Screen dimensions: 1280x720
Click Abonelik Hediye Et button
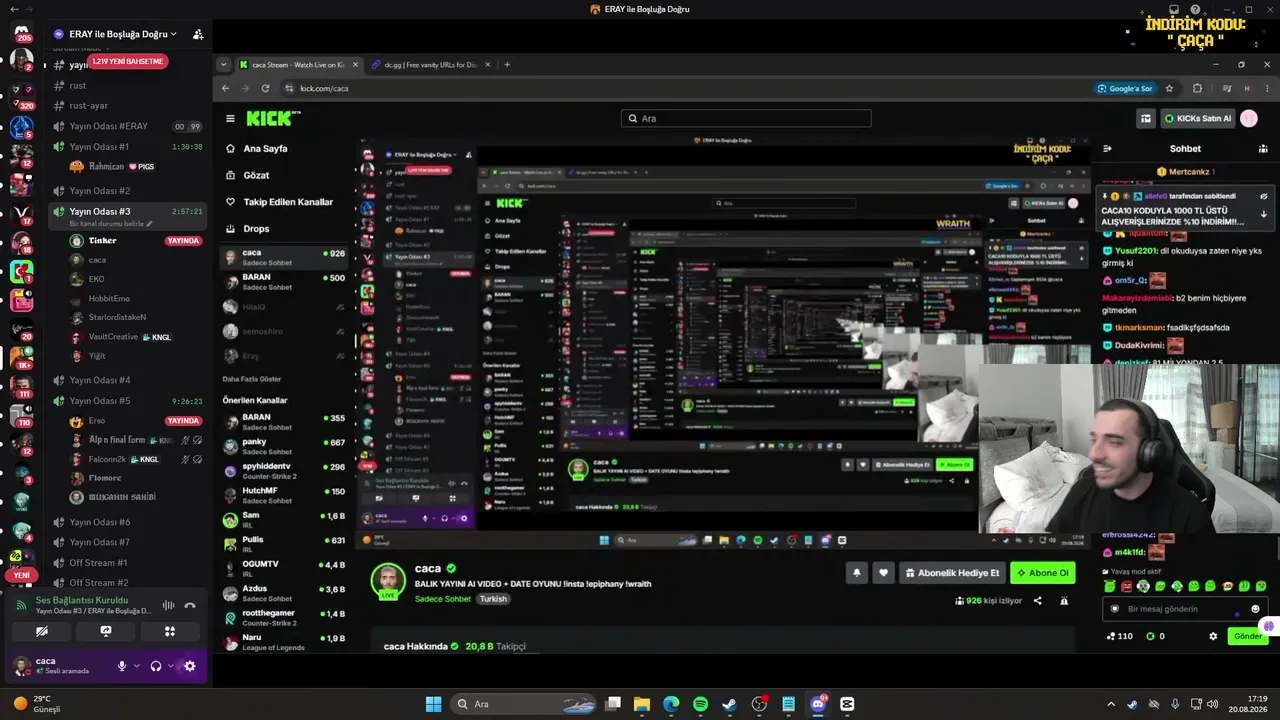tap(952, 573)
